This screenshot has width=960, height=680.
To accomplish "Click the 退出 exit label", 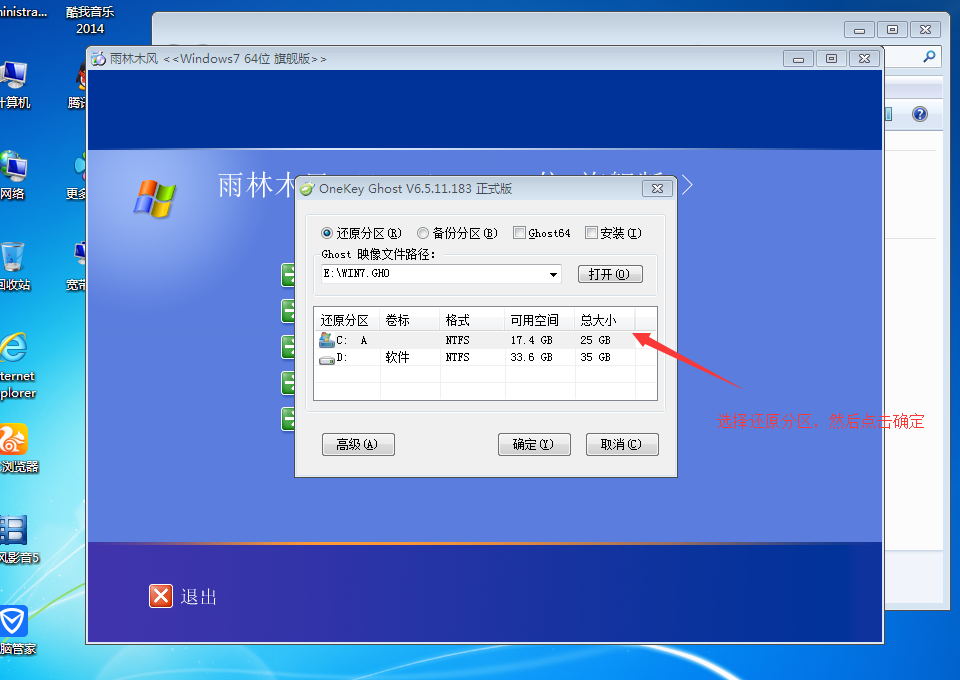I will 198,597.
